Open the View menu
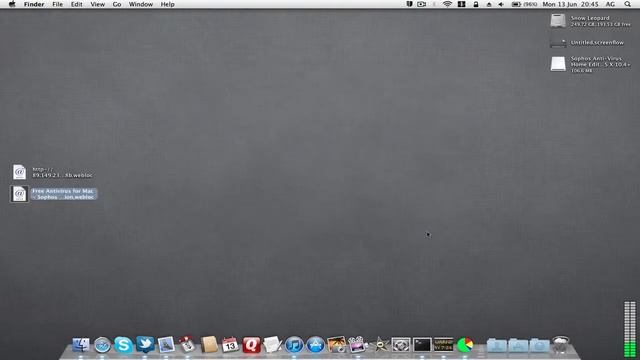The height and width of the screenshot is (360, 640). coord(98,4)
